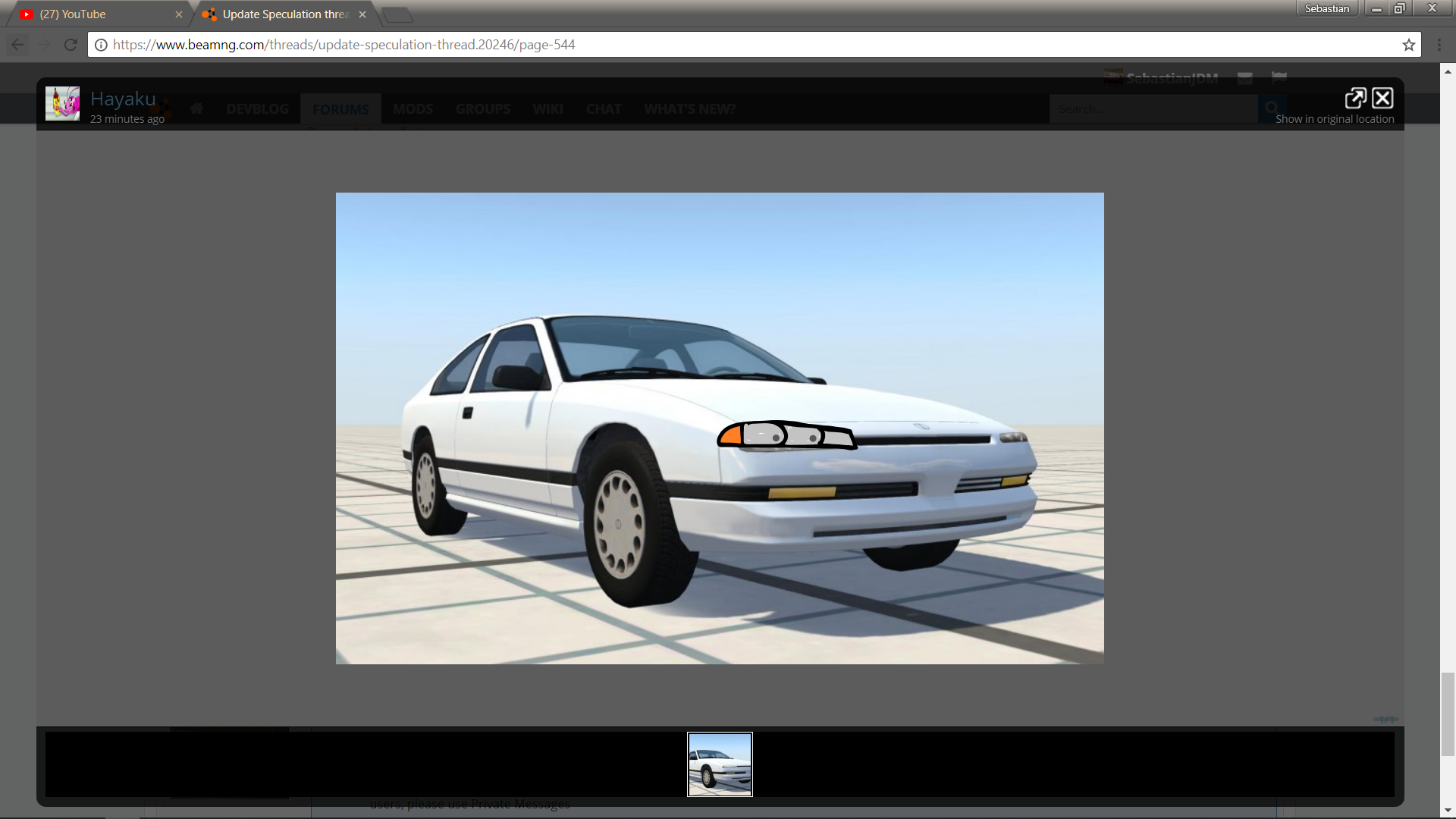Open Hayaku's profile name link

pos(123,99)
